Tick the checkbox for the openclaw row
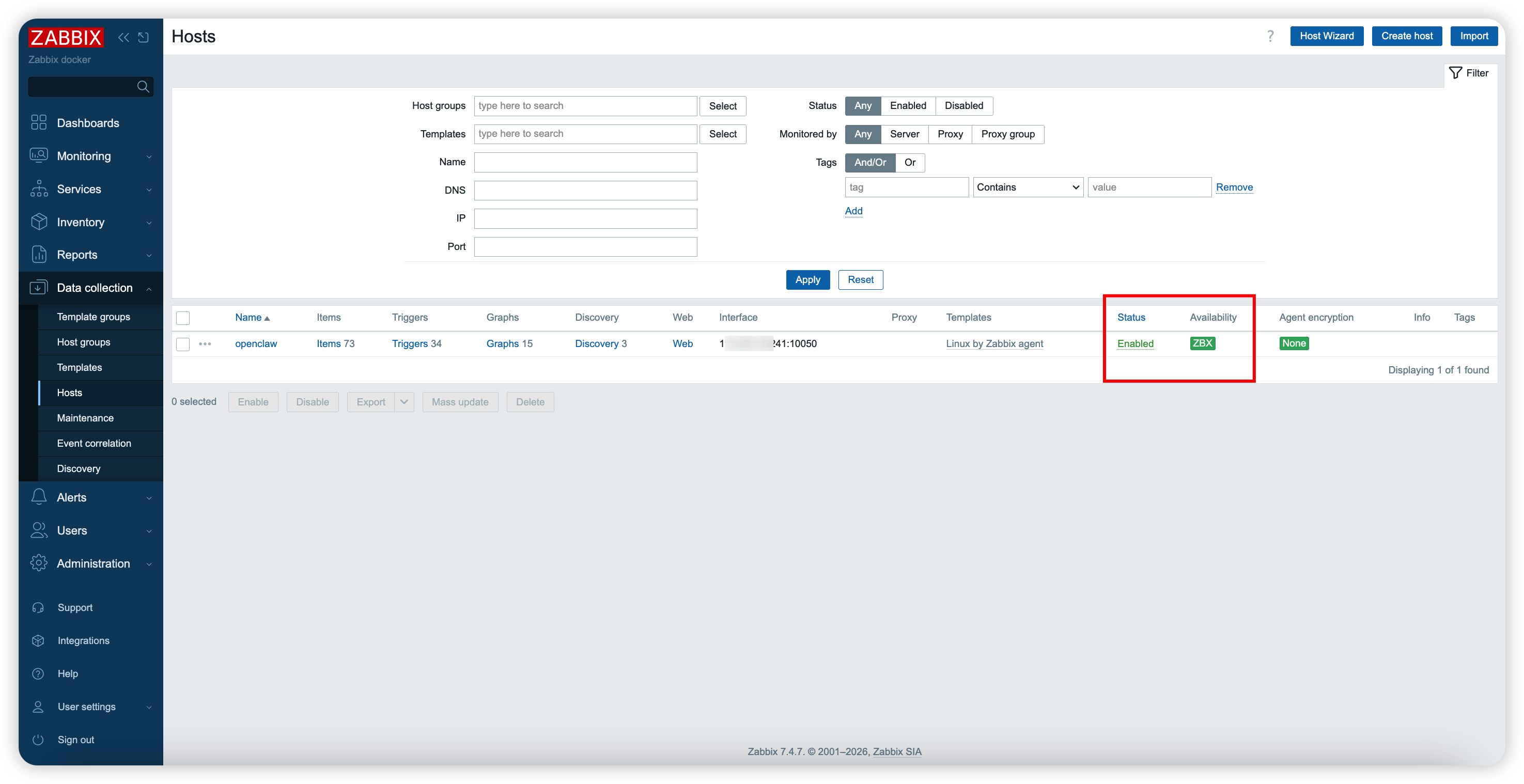The image size is (1524, 784). [183, 343]
